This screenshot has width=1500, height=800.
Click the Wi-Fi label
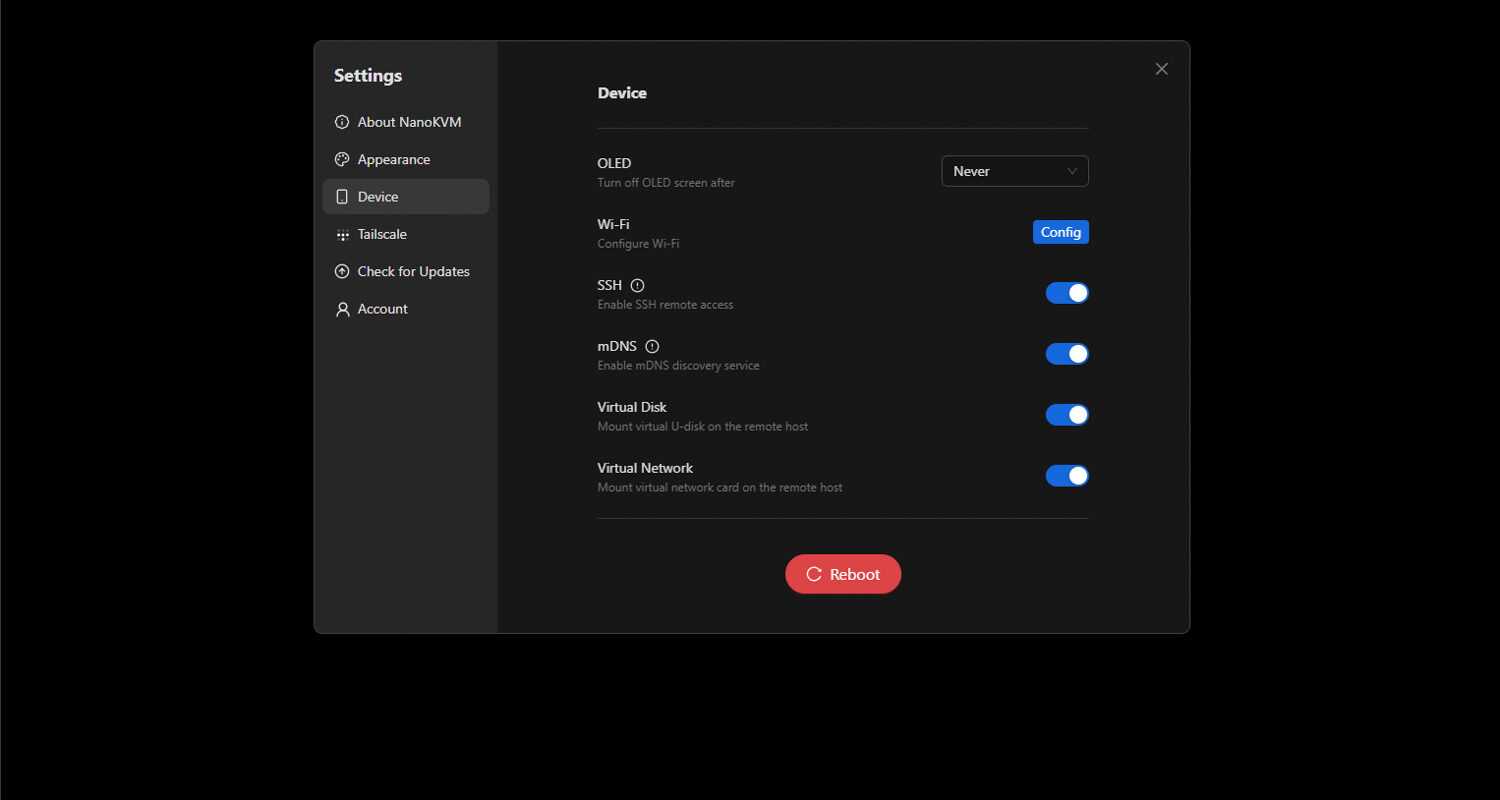[x=613, y=224]
